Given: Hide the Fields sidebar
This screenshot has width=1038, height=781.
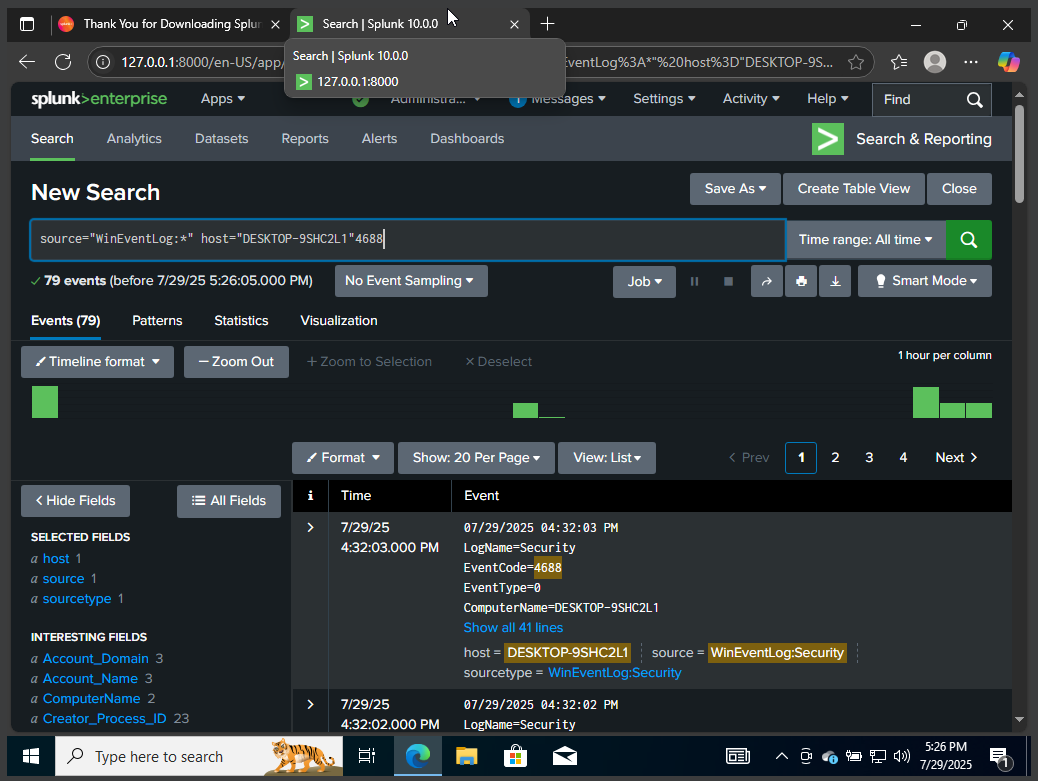Looking at the screenshot, I should coord(75,500).
